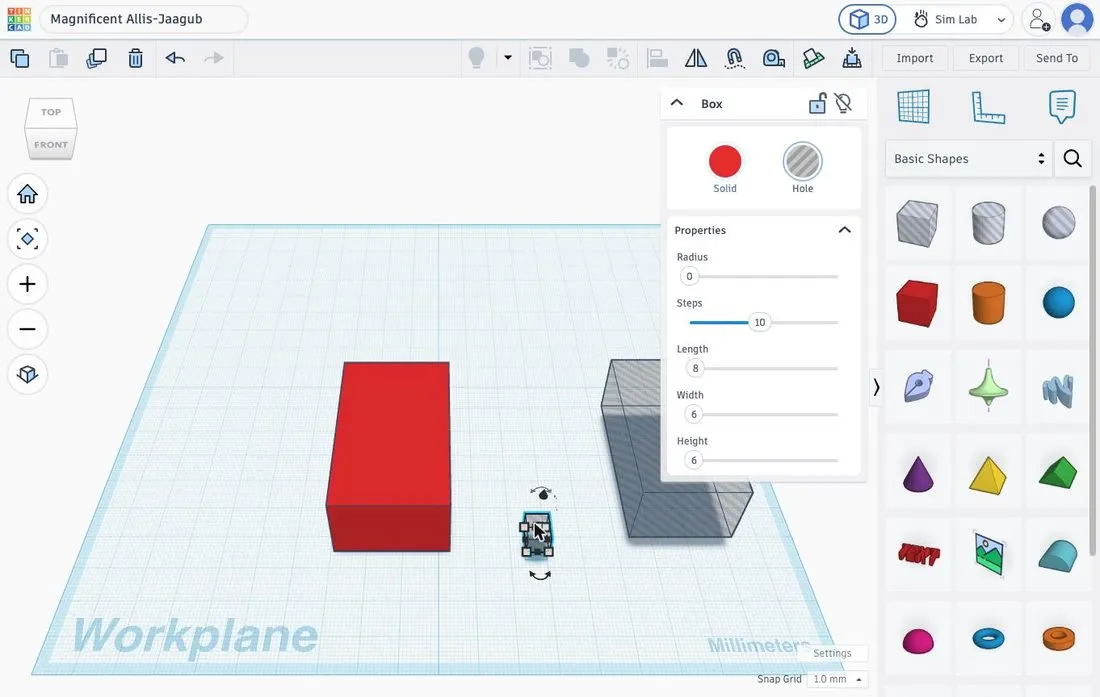Open the Snap Grid 1.0 mm dropdown
Image resolution: width=1100 pixels, height=697 pixels.
[x=837, y=679]
